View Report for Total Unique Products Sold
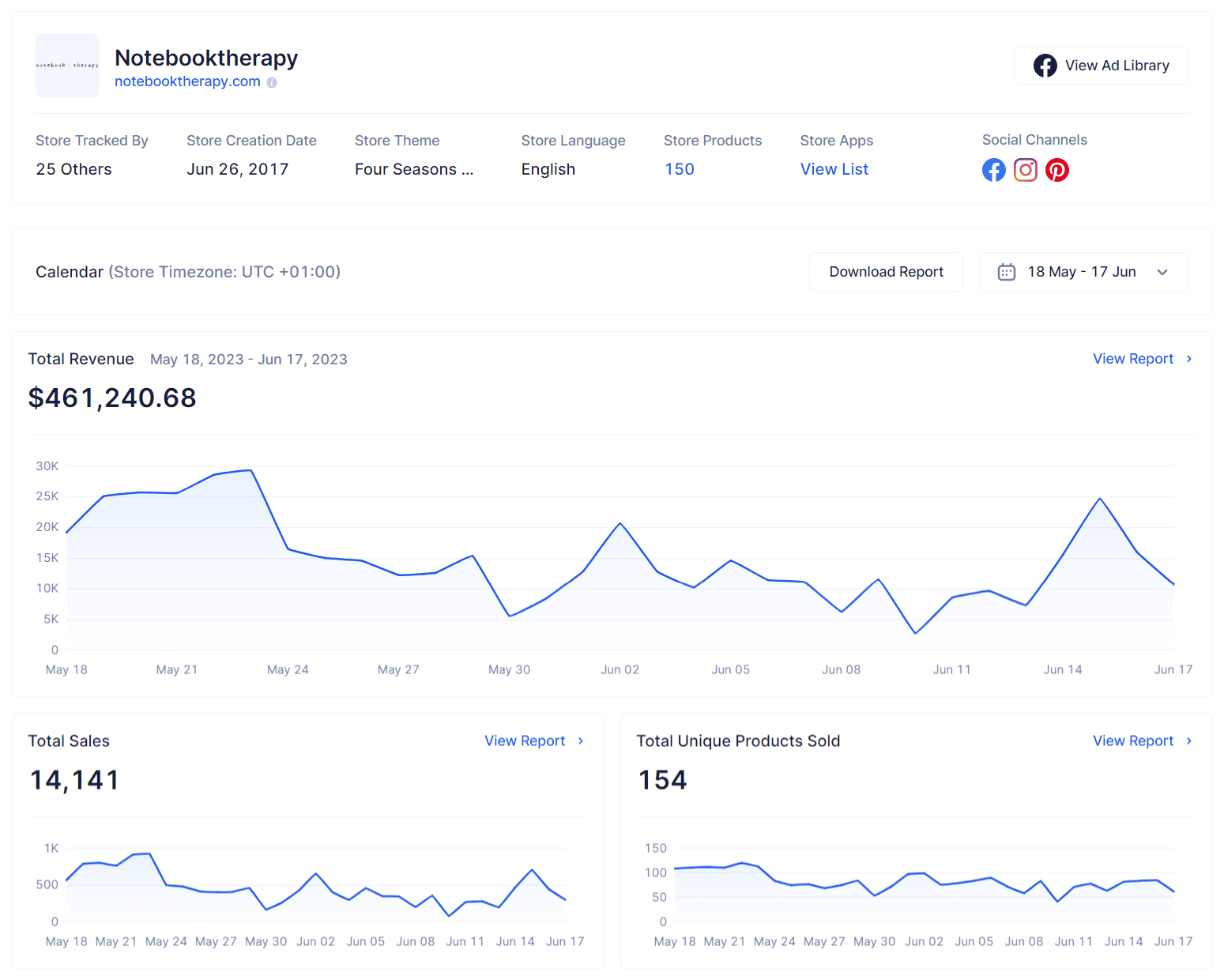Viewport: 1224px width, 980px height. [x=1133, y=741]
